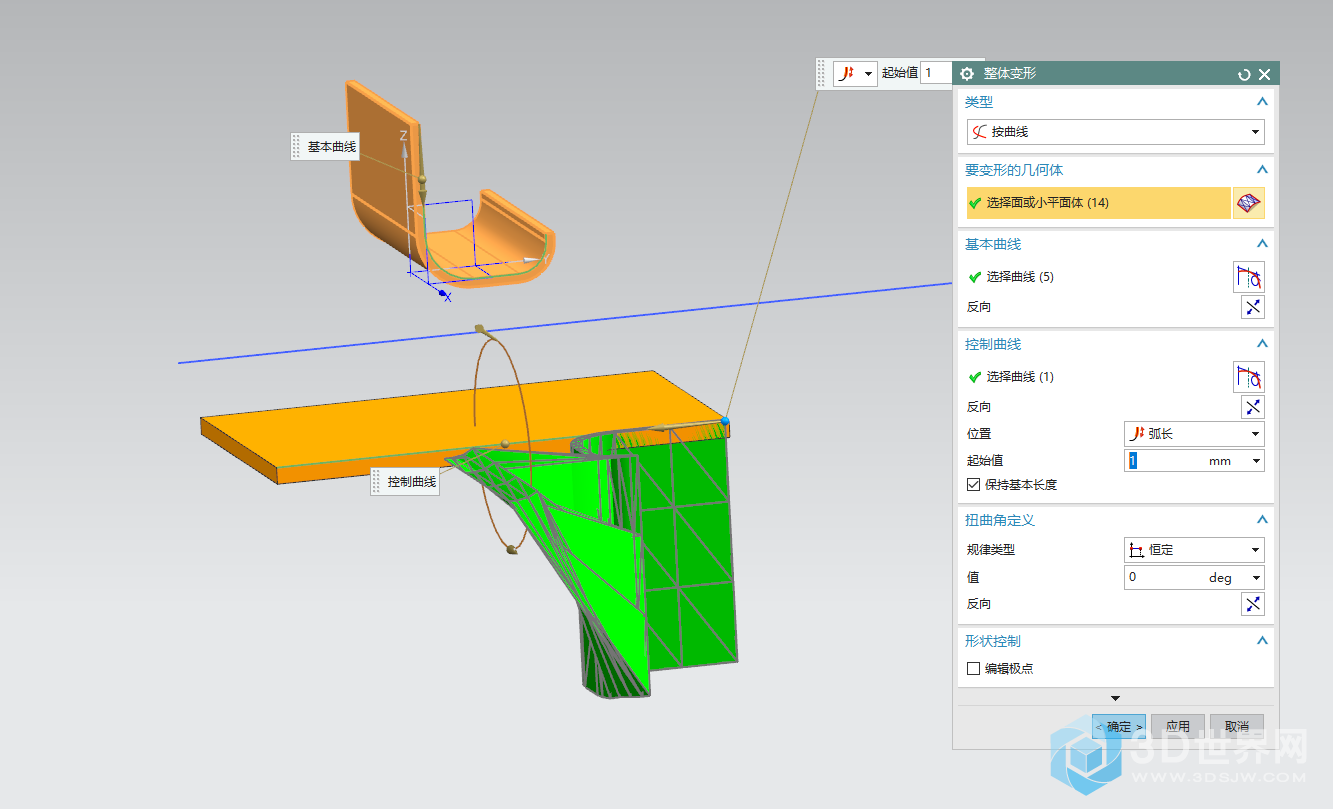Open the dialog settings gear icon
Viewport: 1333px width, 809px height.
click(967, 74)
